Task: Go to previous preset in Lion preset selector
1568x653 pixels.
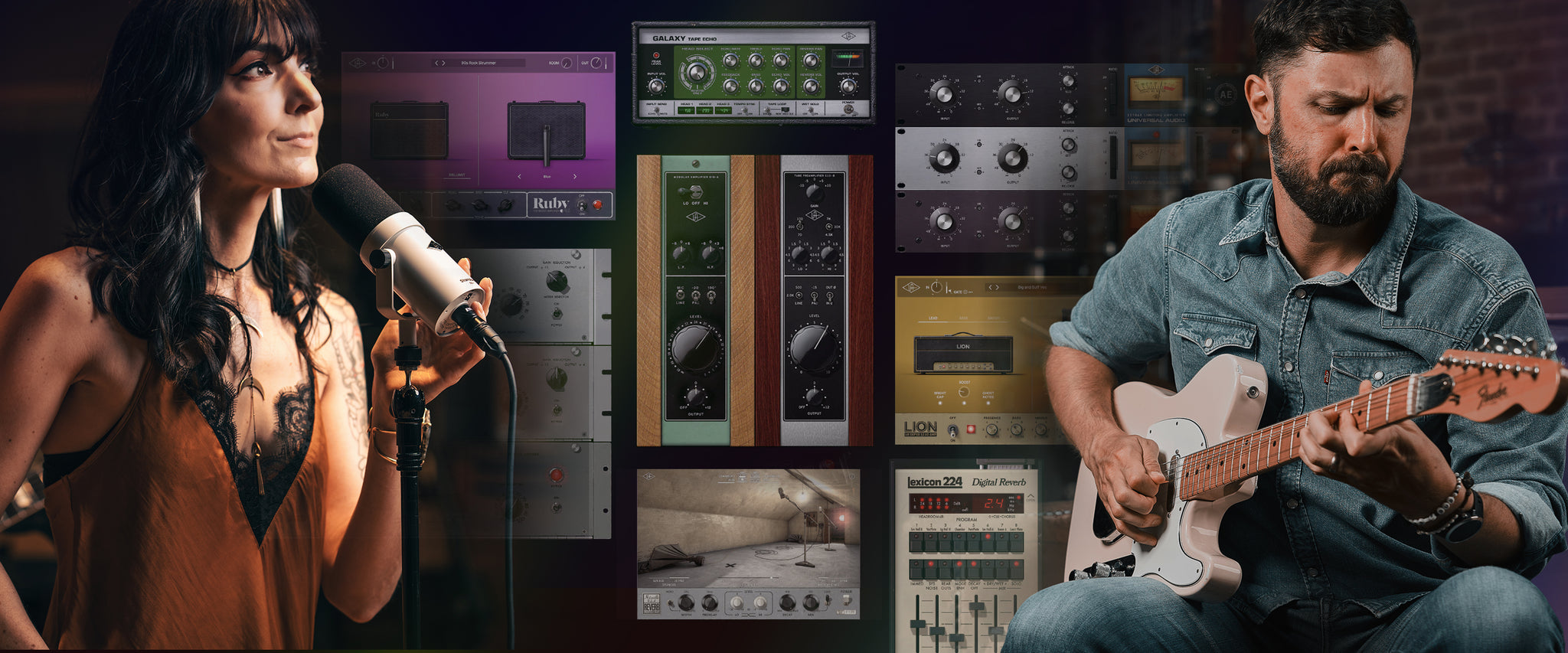Action: pyautogui.click(x=991, y=288)
